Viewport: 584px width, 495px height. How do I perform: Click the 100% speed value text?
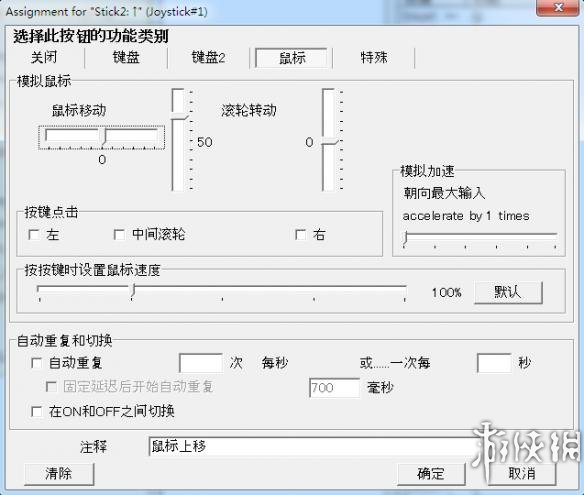tap(446, 293)
